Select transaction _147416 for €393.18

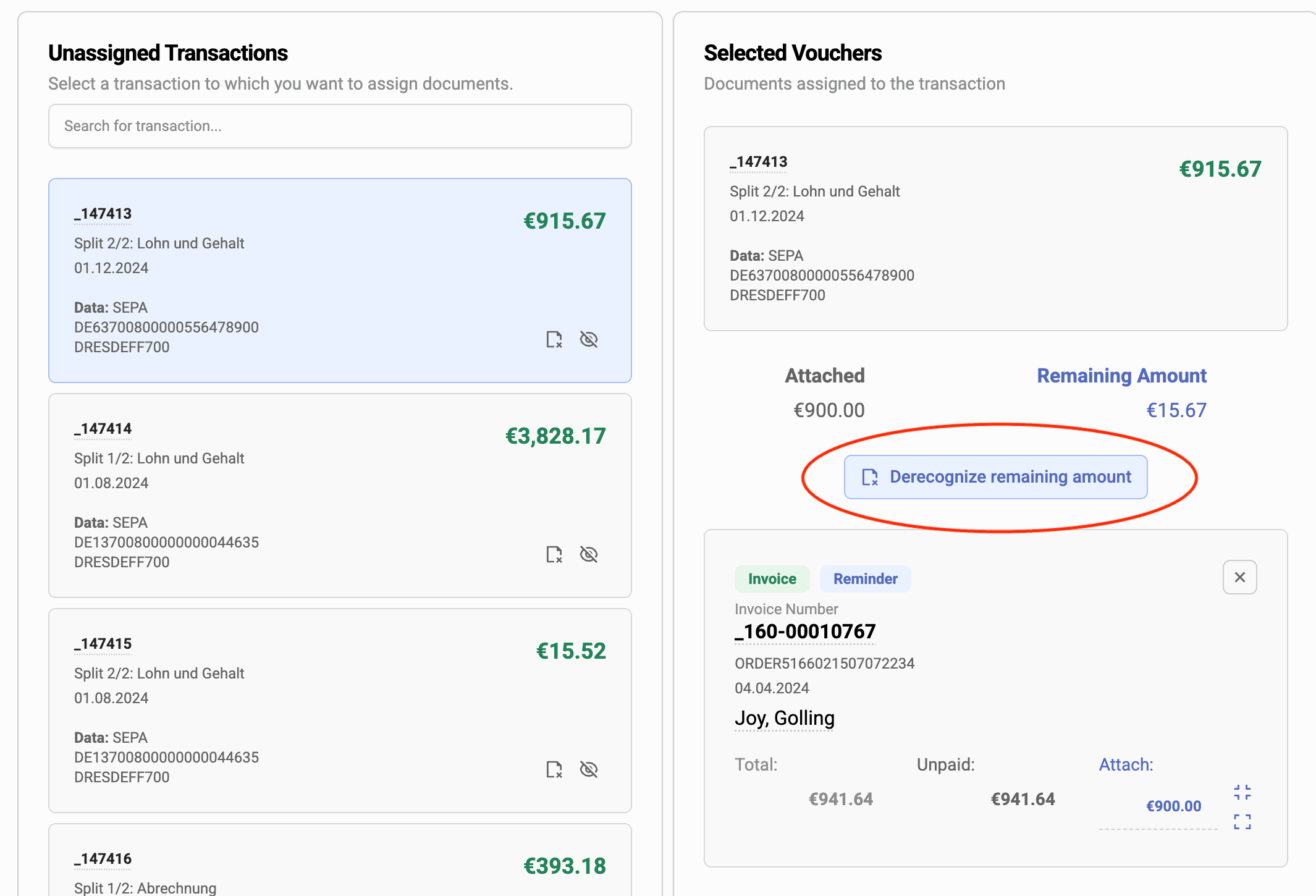click(340, 865)
